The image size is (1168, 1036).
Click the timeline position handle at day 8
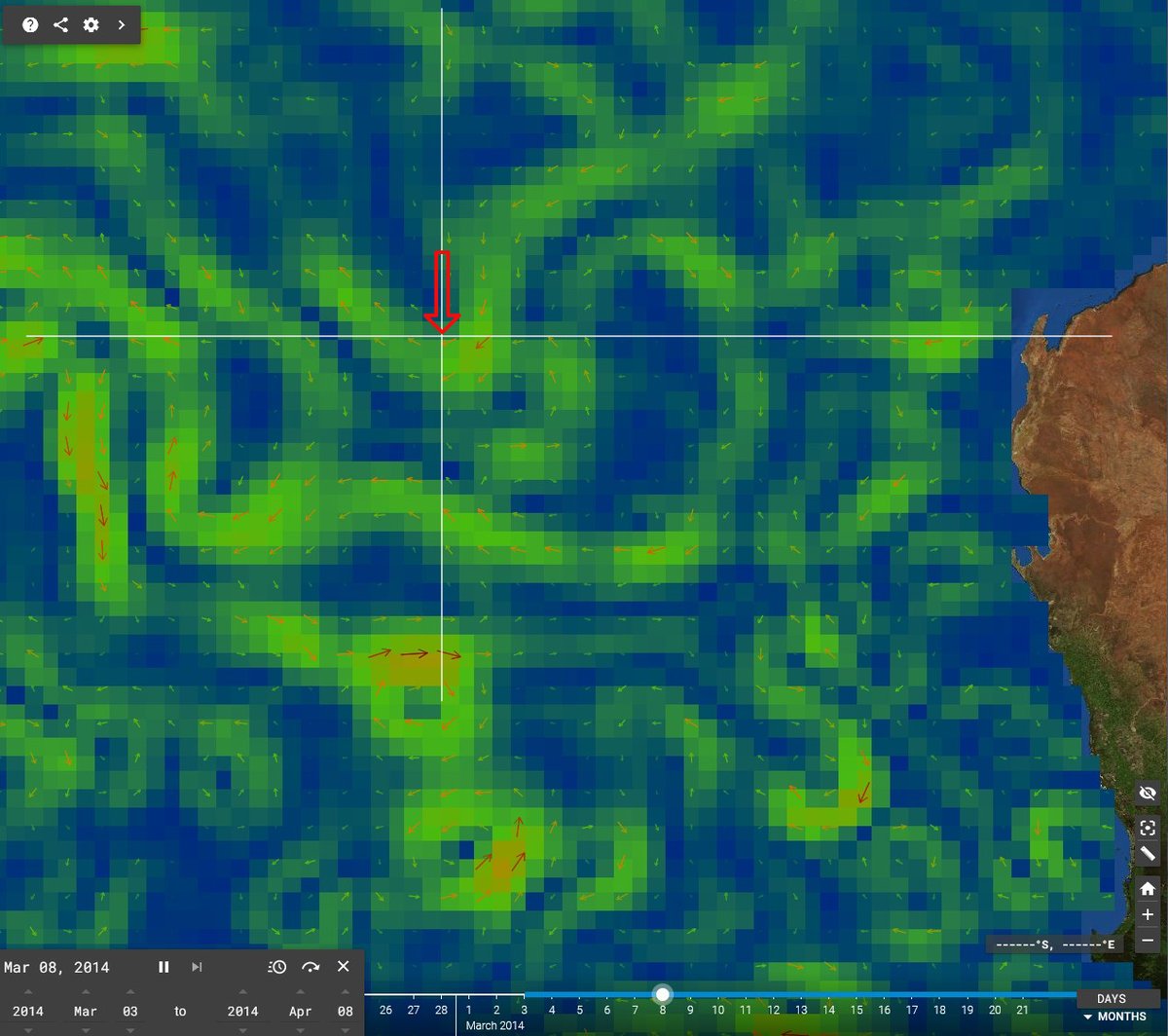(663, 994)
